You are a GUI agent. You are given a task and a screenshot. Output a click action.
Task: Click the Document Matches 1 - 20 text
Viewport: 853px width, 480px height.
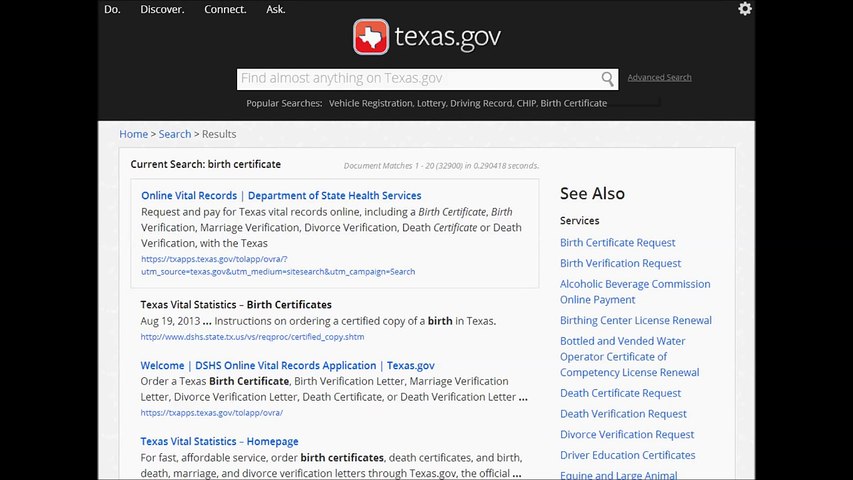(x=441, y=166)
